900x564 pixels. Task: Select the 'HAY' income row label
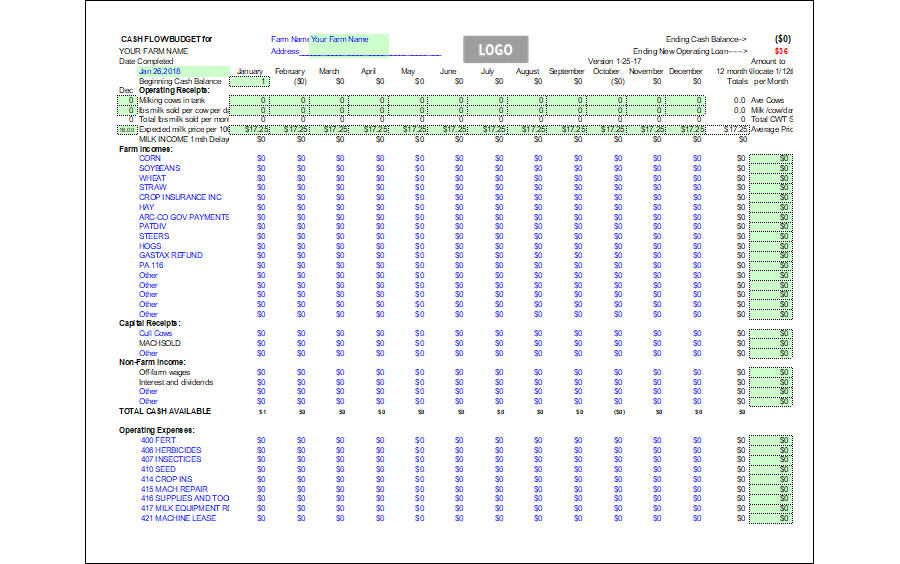coord(146,207)
